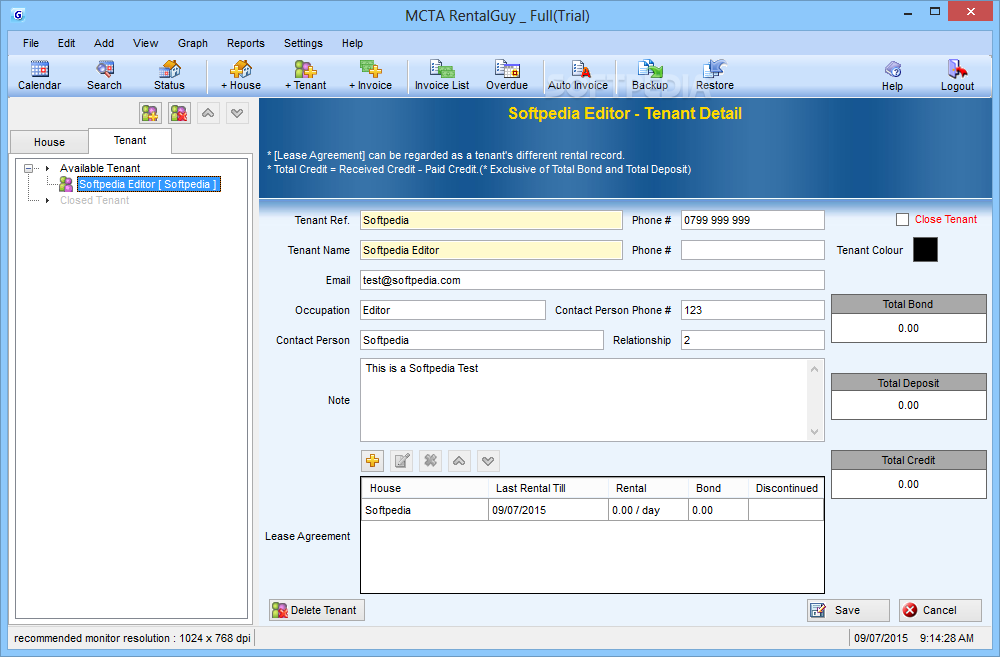The width and height of the screenshot is (1000, 657).
Task: Click the app icon in title bar
Action: tap(18, 14)
